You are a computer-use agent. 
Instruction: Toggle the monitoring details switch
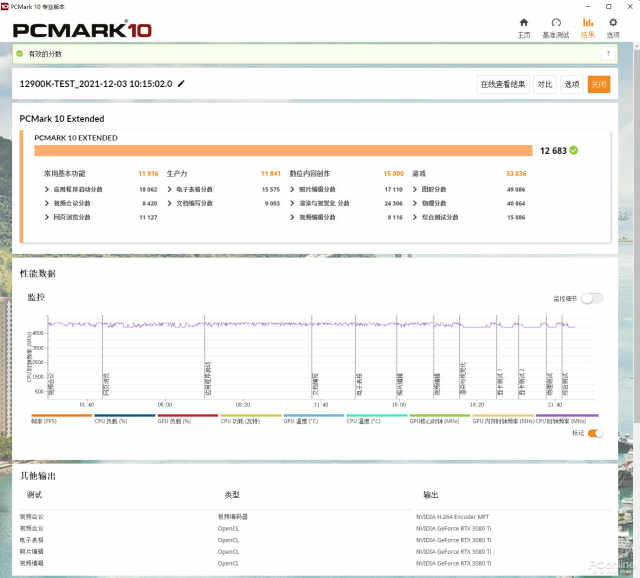pos(591,298)
